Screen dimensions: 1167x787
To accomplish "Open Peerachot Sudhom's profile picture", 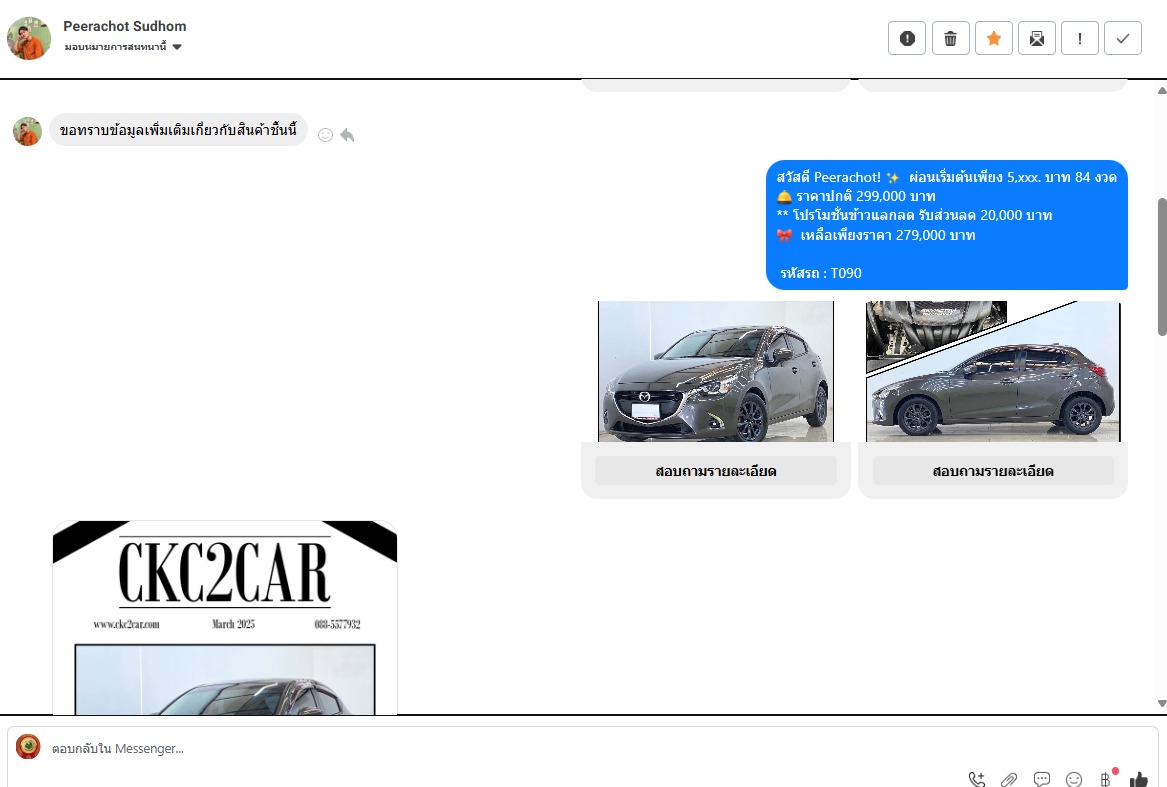I will (29, 38).
